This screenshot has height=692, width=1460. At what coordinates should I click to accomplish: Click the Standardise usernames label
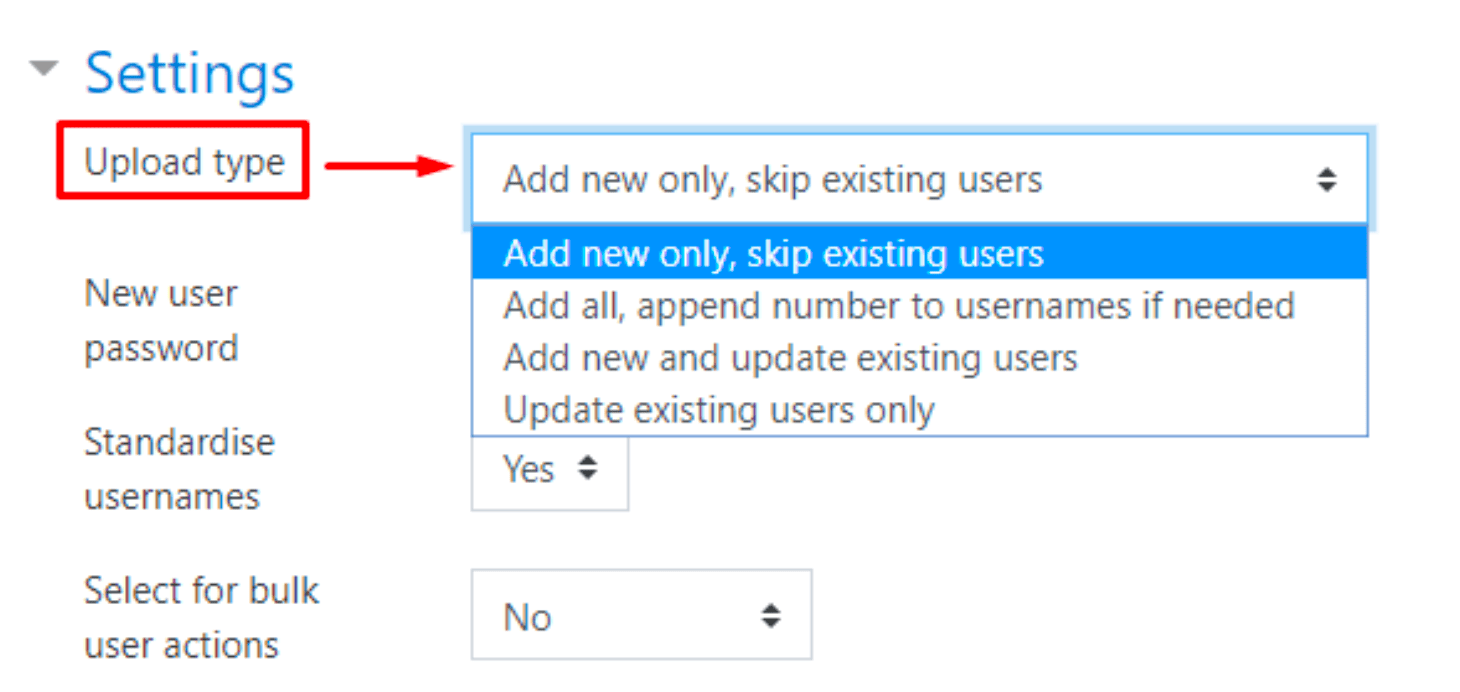179,469
